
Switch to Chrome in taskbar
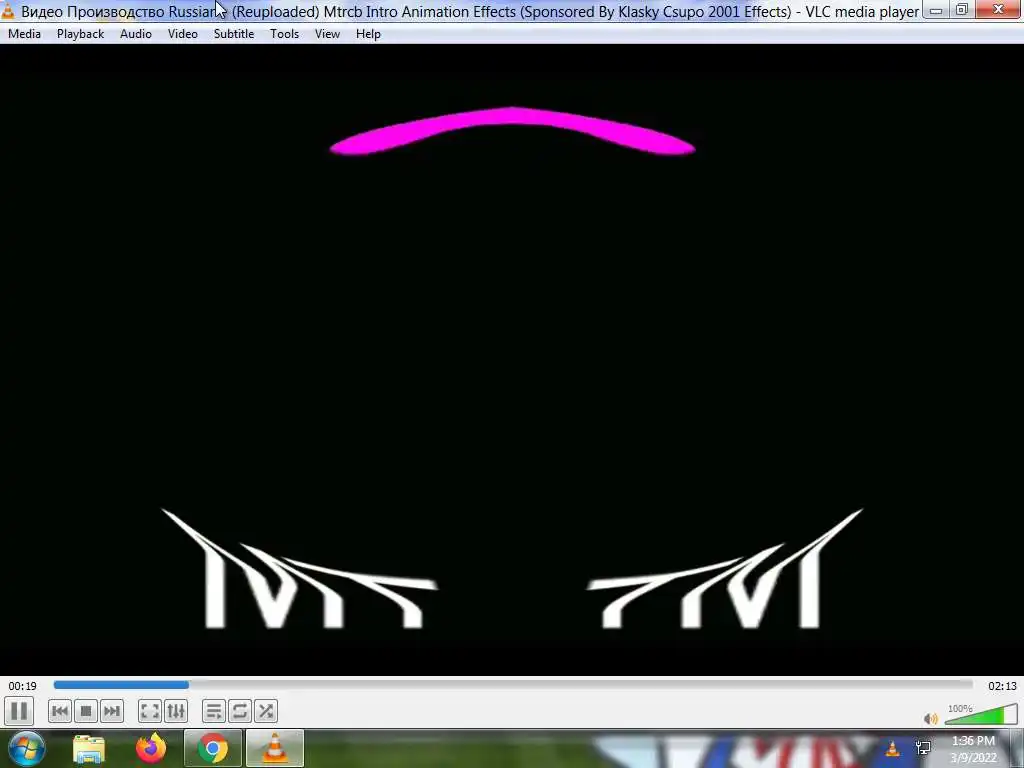212,748
